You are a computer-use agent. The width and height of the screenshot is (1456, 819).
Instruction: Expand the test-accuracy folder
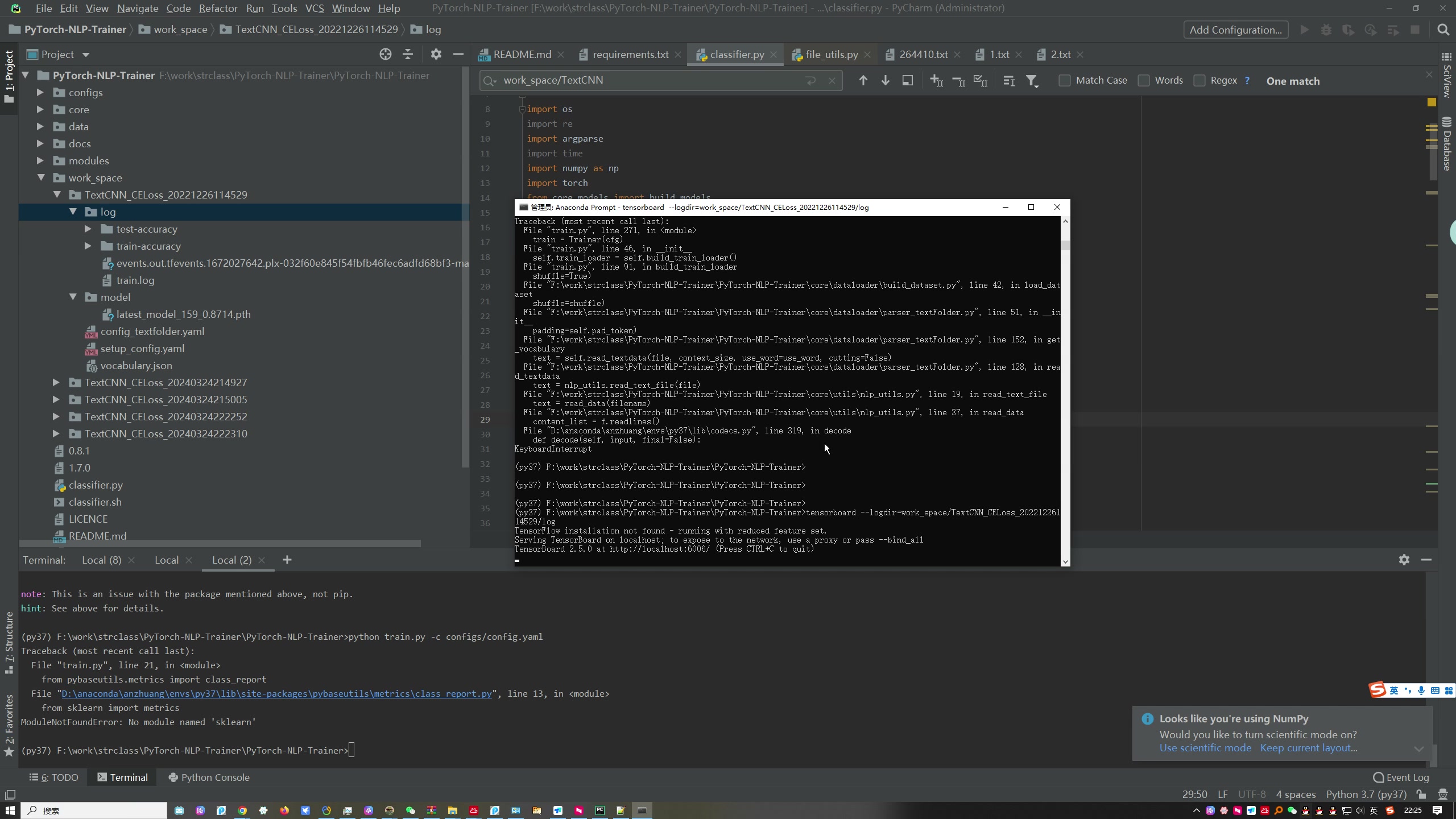point(88,229)
